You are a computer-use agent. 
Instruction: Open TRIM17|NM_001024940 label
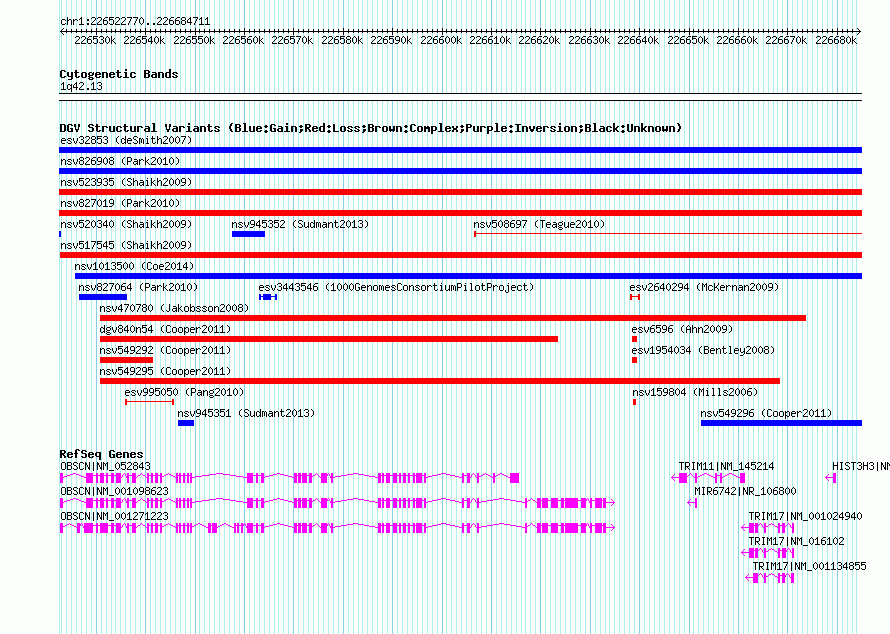805,516
